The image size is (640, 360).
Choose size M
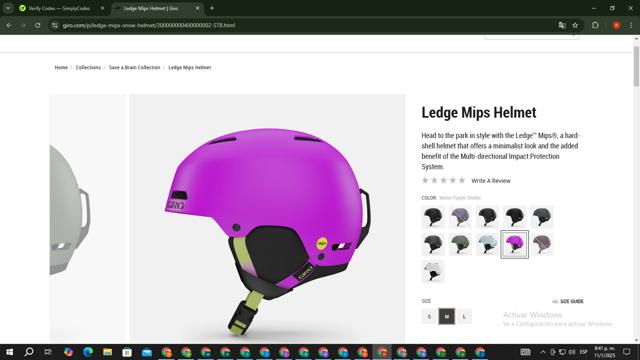click(x=447, y=316)
